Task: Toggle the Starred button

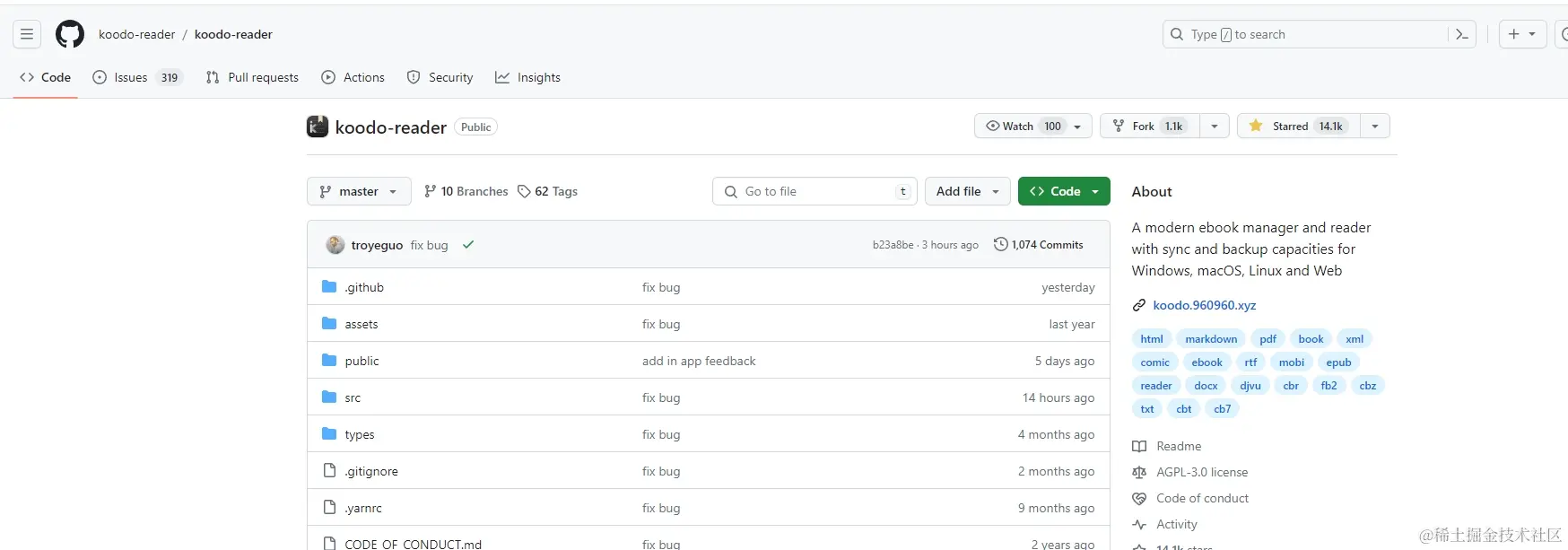Action: click(1298, 126)
